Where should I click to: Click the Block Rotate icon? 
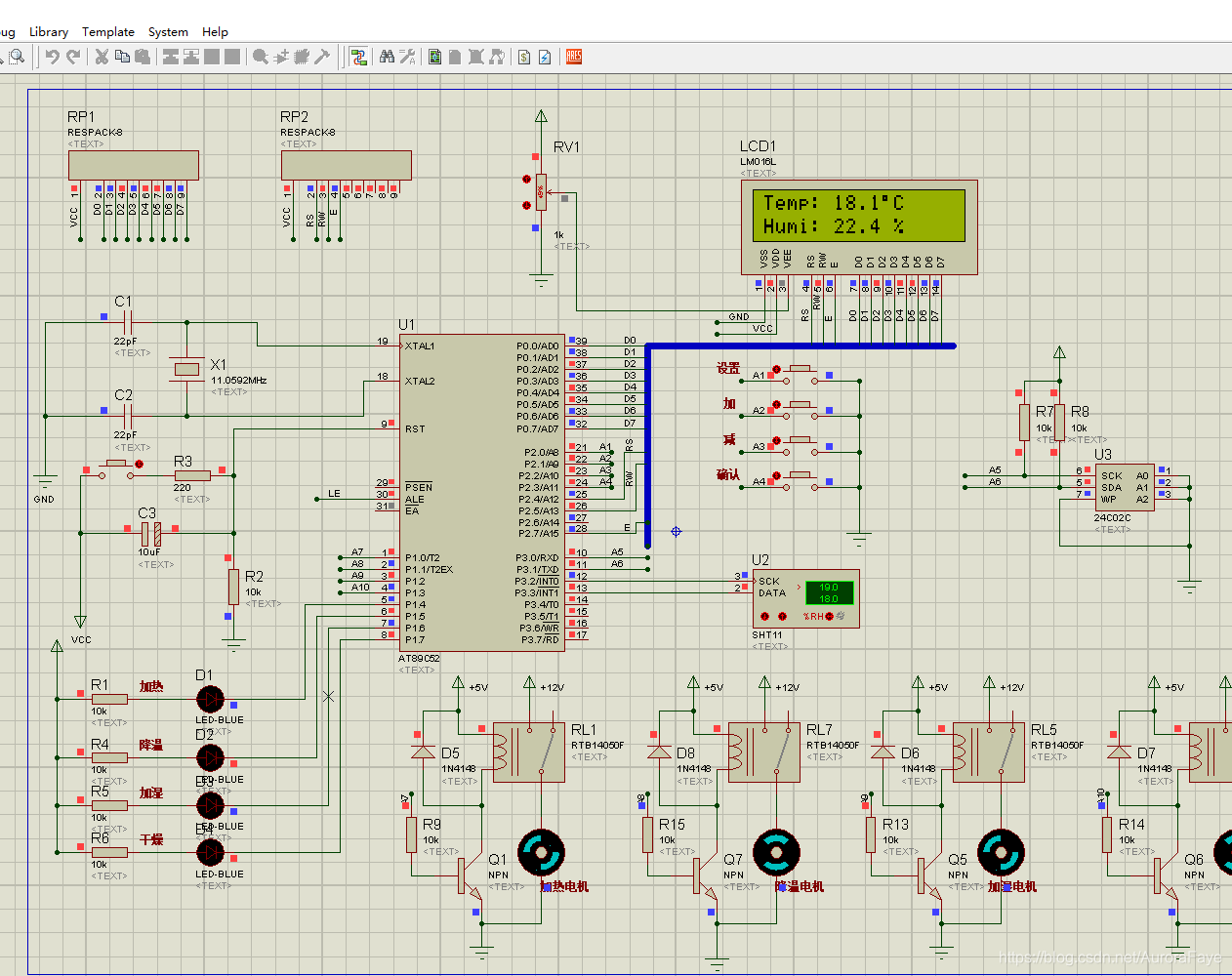[212, 57]
